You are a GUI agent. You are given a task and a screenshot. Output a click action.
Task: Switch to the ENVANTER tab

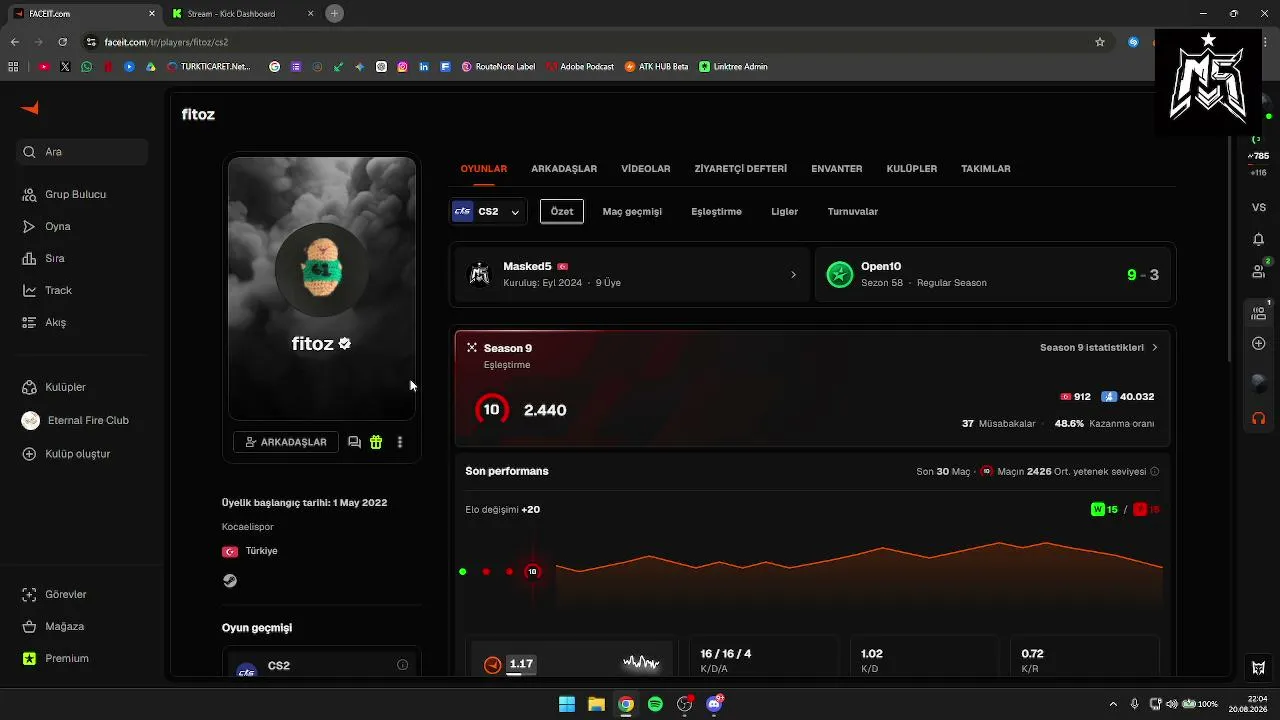point(837,169)
